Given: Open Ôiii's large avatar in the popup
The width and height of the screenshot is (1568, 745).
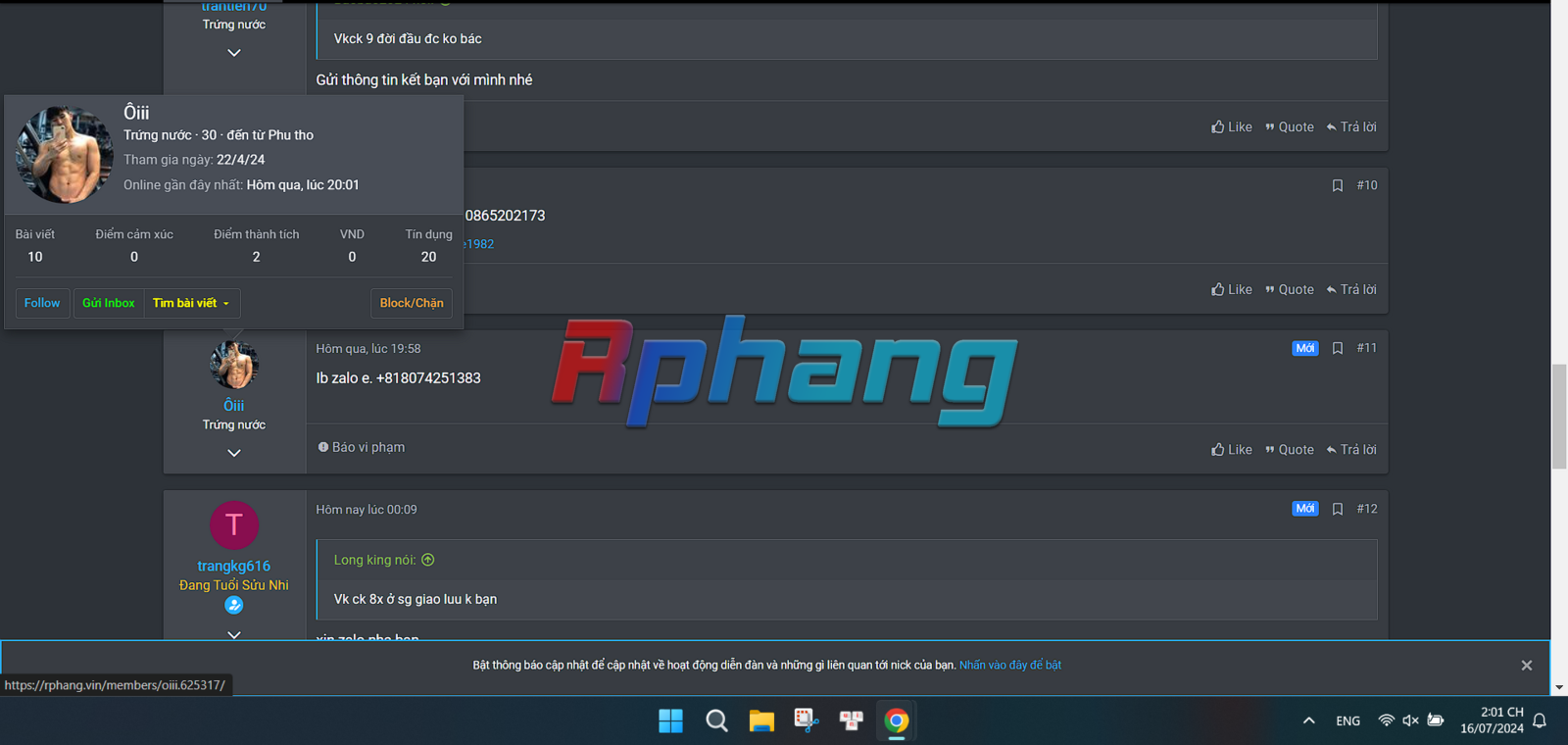Looking at the screenshot, I should [x=65, y=155].
